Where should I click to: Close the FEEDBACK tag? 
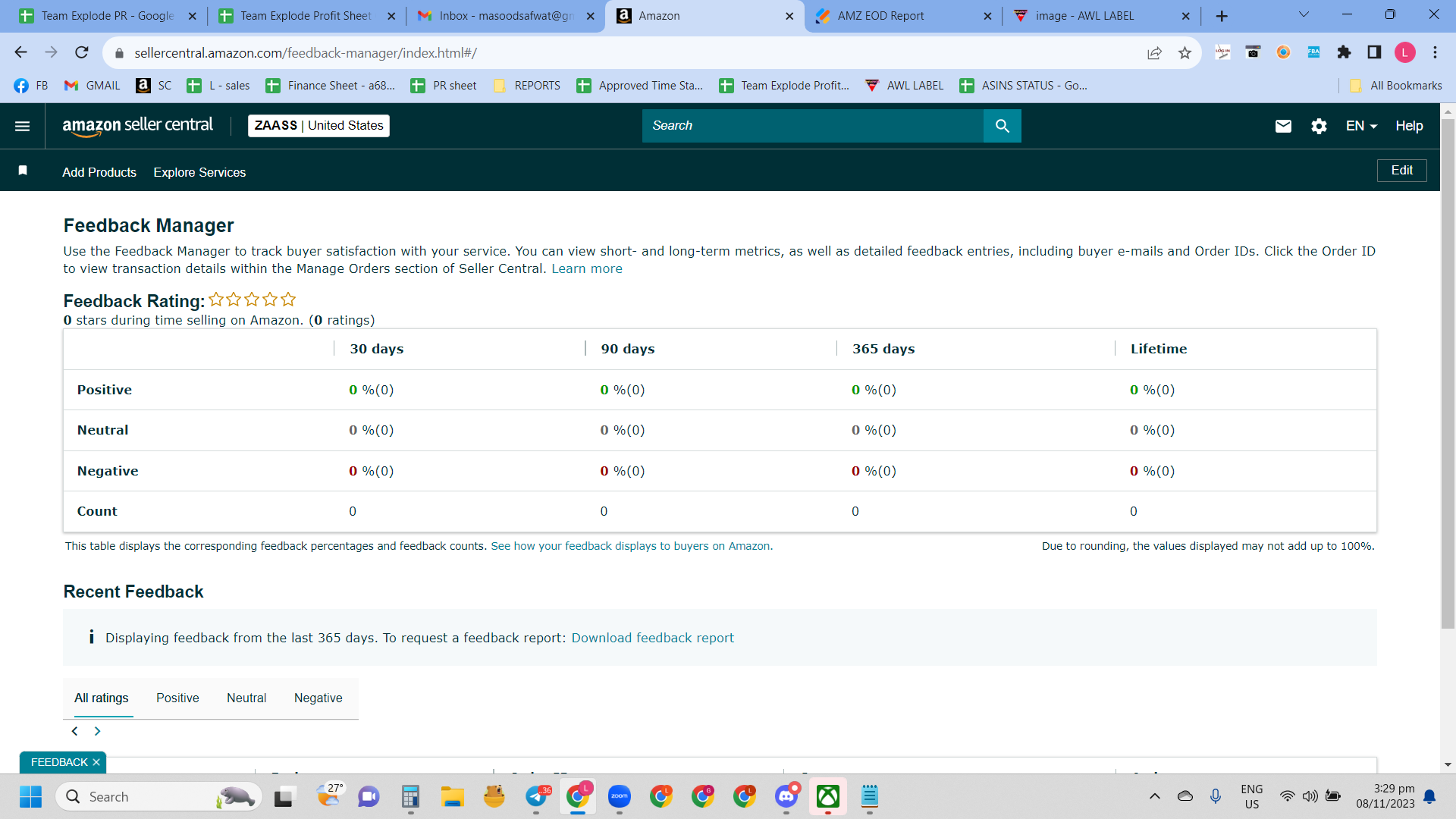(x=96, y=762)
